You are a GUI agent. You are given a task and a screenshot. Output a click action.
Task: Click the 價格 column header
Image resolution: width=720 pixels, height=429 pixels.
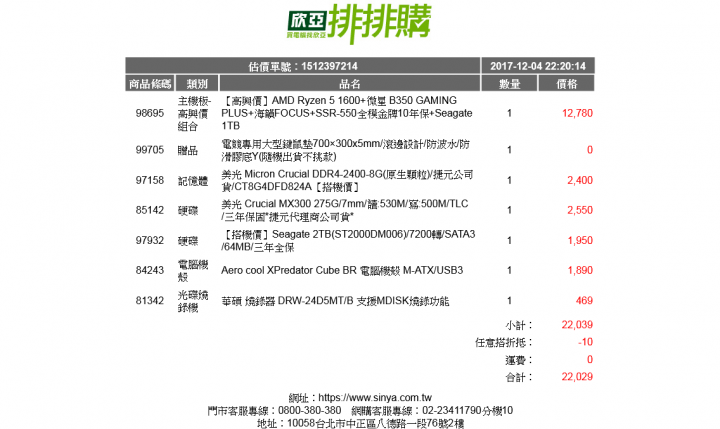click(567, 84)
